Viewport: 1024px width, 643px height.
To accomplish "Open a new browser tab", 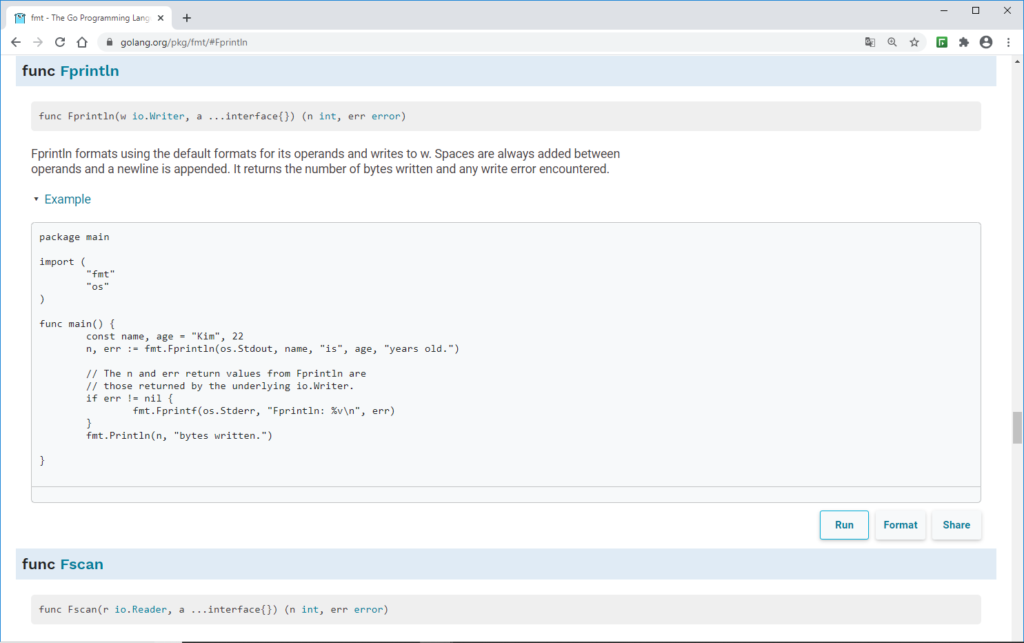I will click(187, 18).
